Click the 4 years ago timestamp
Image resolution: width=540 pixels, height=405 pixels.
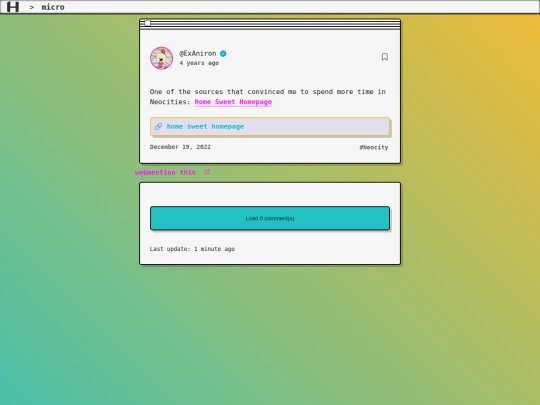[199, 63]
